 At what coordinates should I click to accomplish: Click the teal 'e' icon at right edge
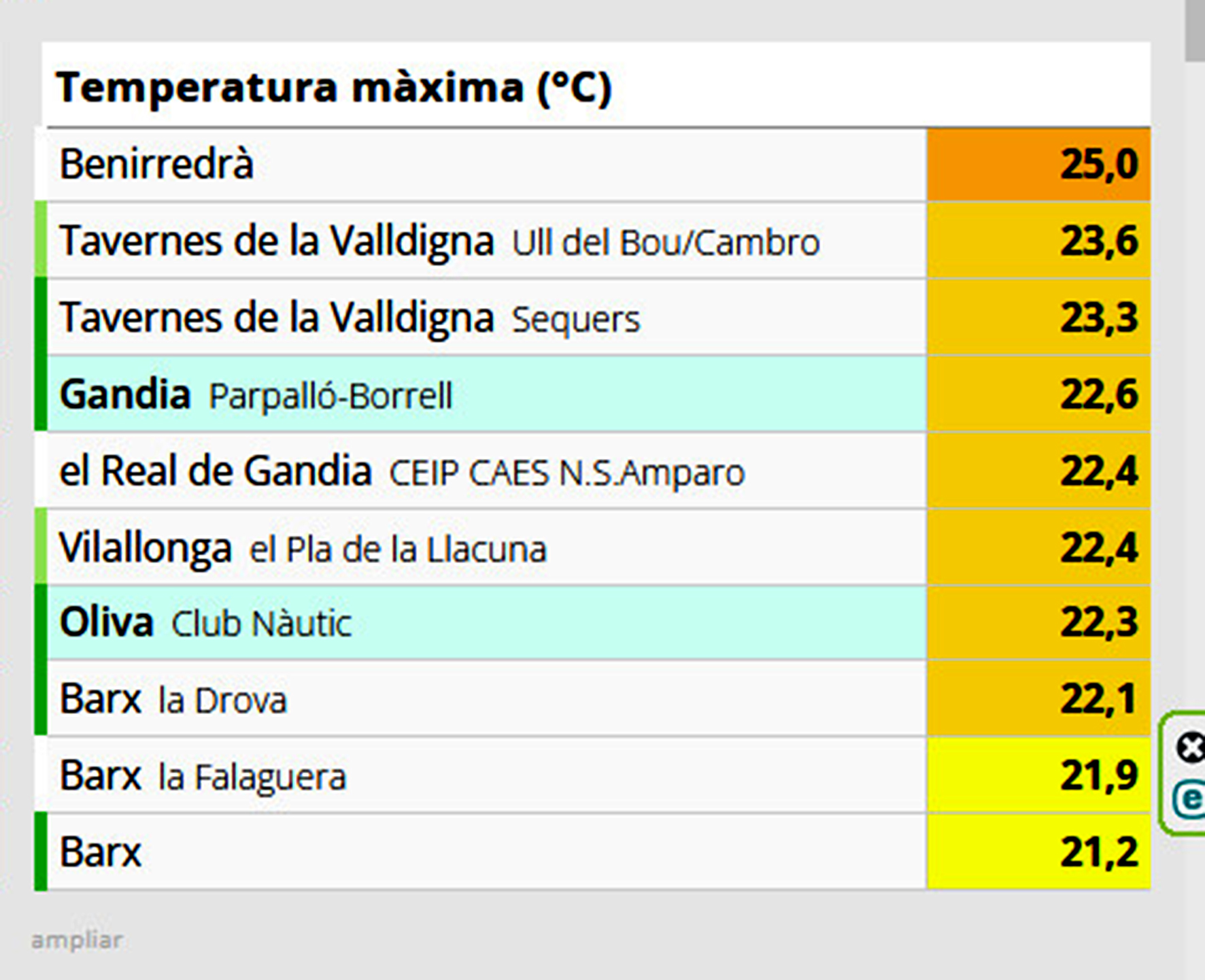coord(1190,799)
